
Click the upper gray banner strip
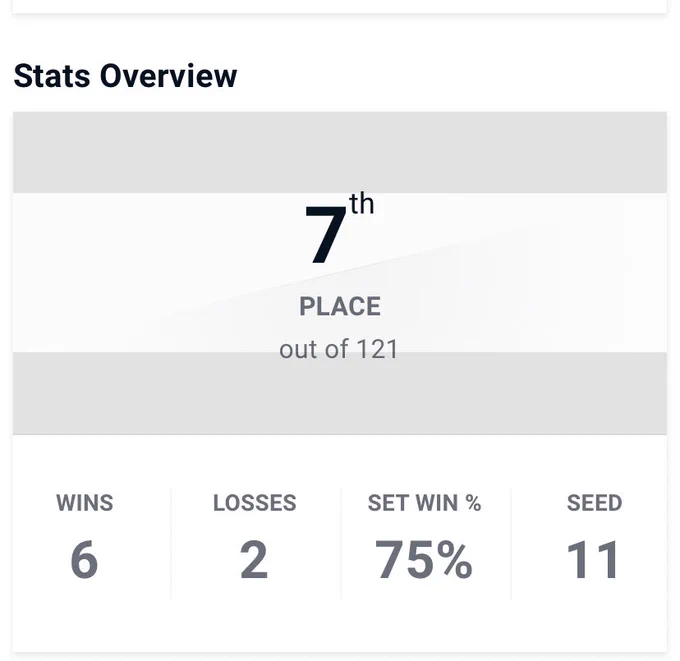coord(340,152)
